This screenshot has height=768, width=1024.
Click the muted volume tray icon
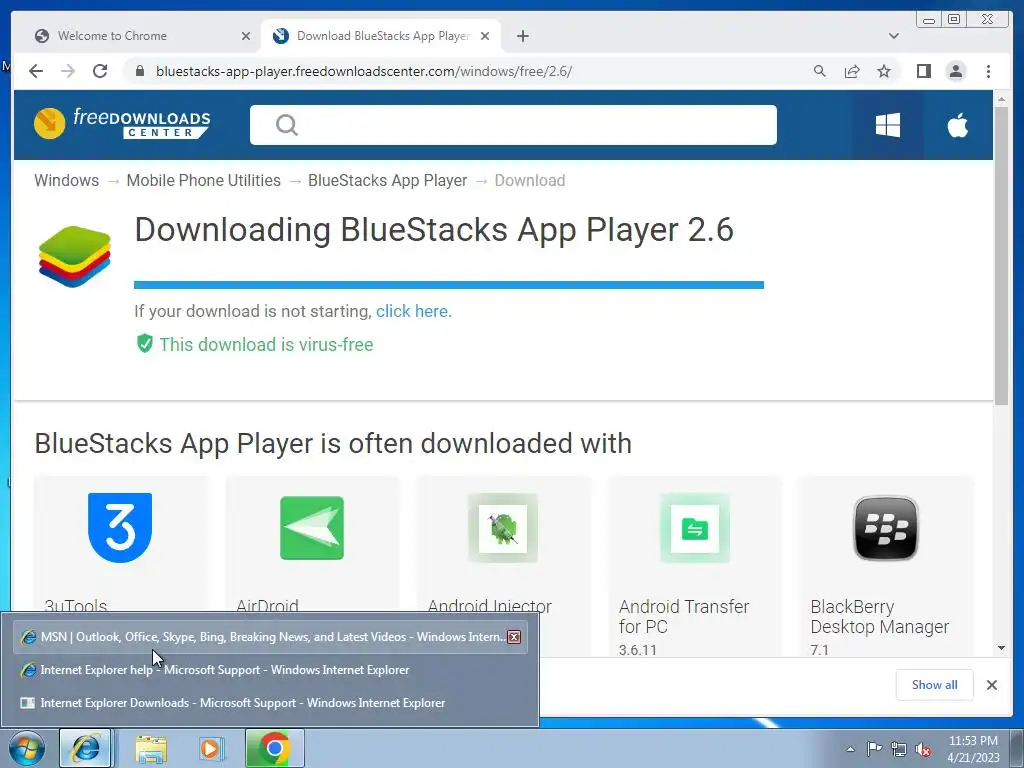click(x=923, y=749)
